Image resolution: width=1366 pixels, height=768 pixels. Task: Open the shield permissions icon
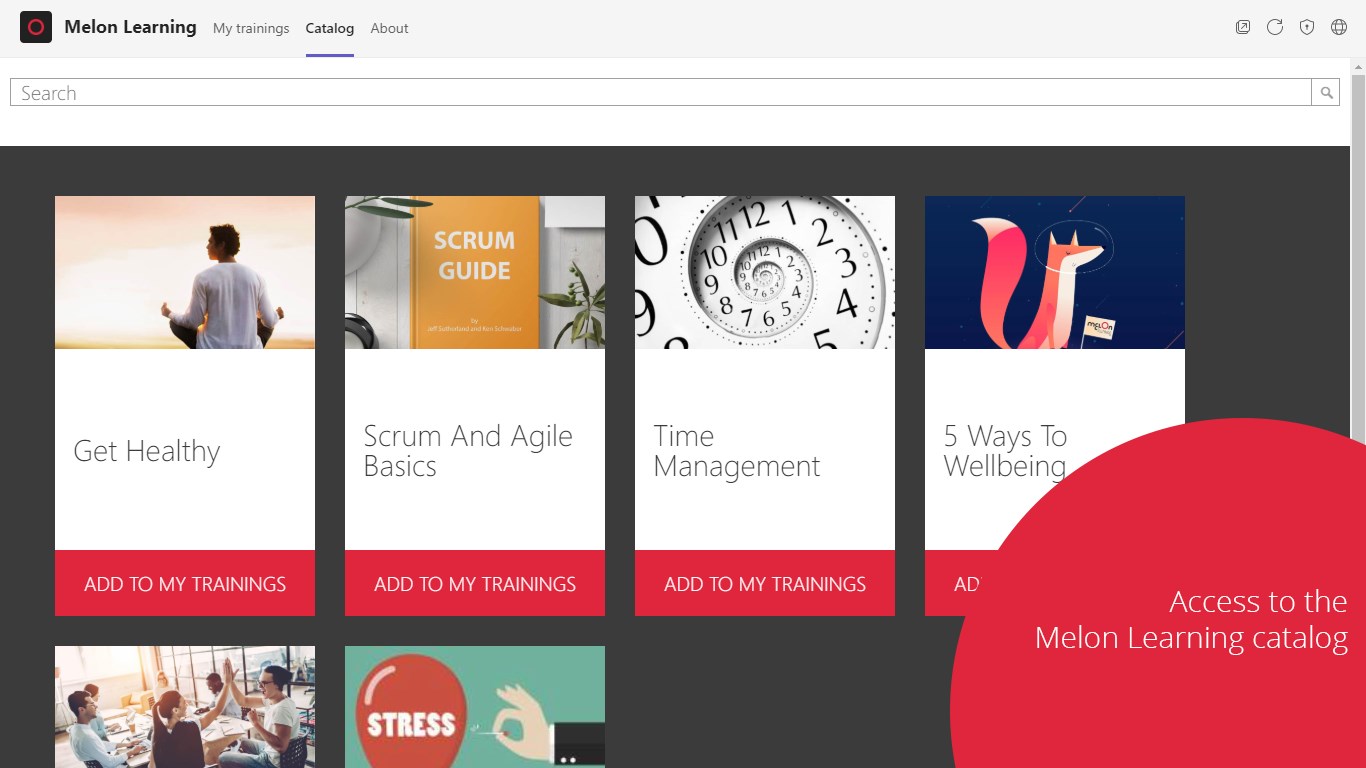pyautogui.click(x=1307, y=28)
